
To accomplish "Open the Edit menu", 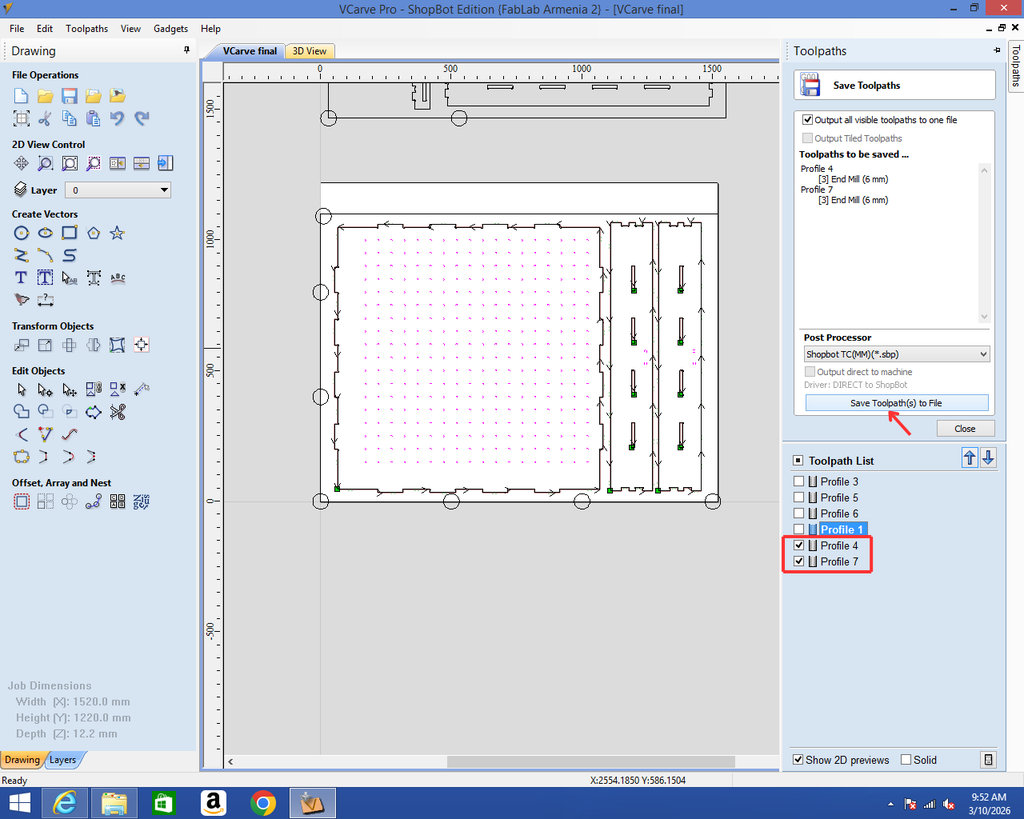I will pyautogui.click(x=44, y=29).
